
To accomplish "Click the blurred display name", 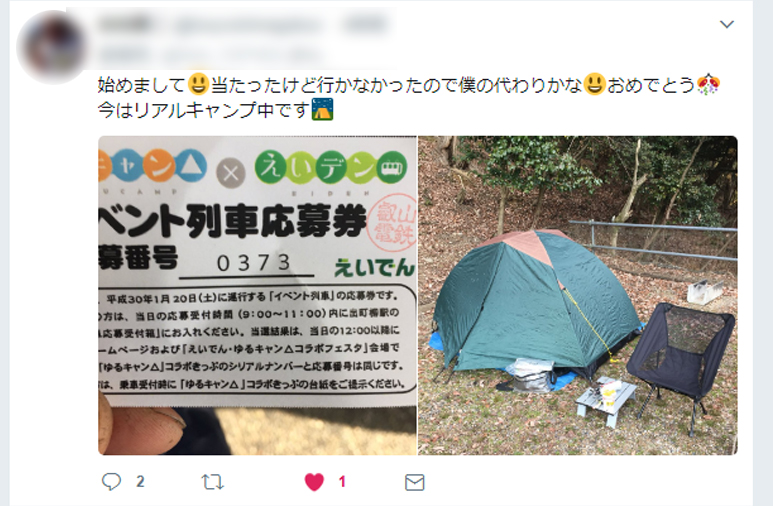I will [x=126, y=24].
